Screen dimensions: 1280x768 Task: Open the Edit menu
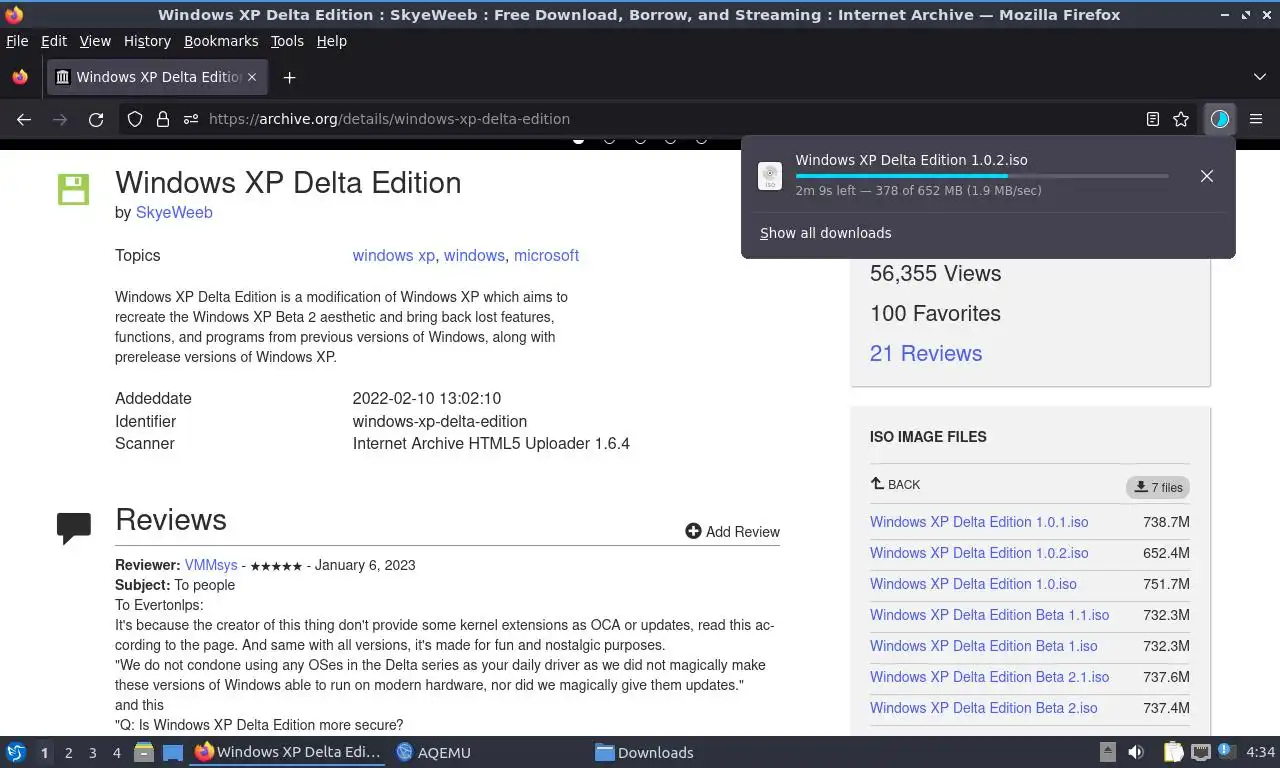pos(54,41)
